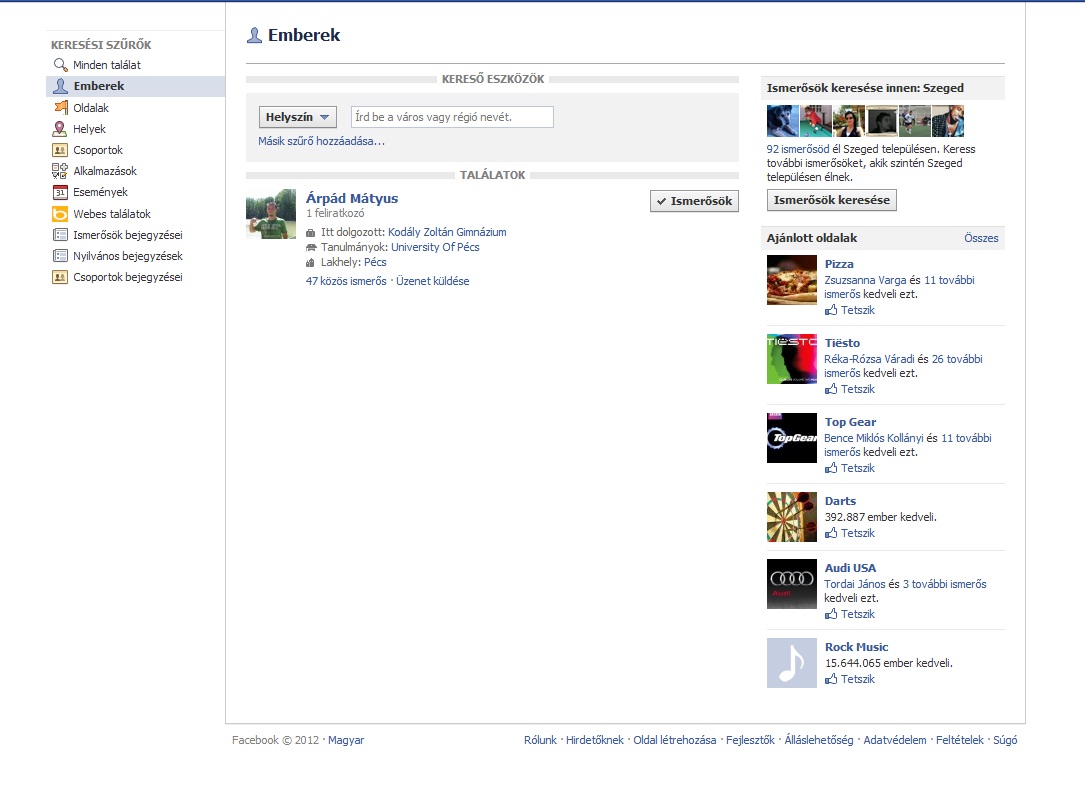The image size is (1085, 796).
Task: Open the Álláslehetőség footer link
Action: (x=819, y=740)
